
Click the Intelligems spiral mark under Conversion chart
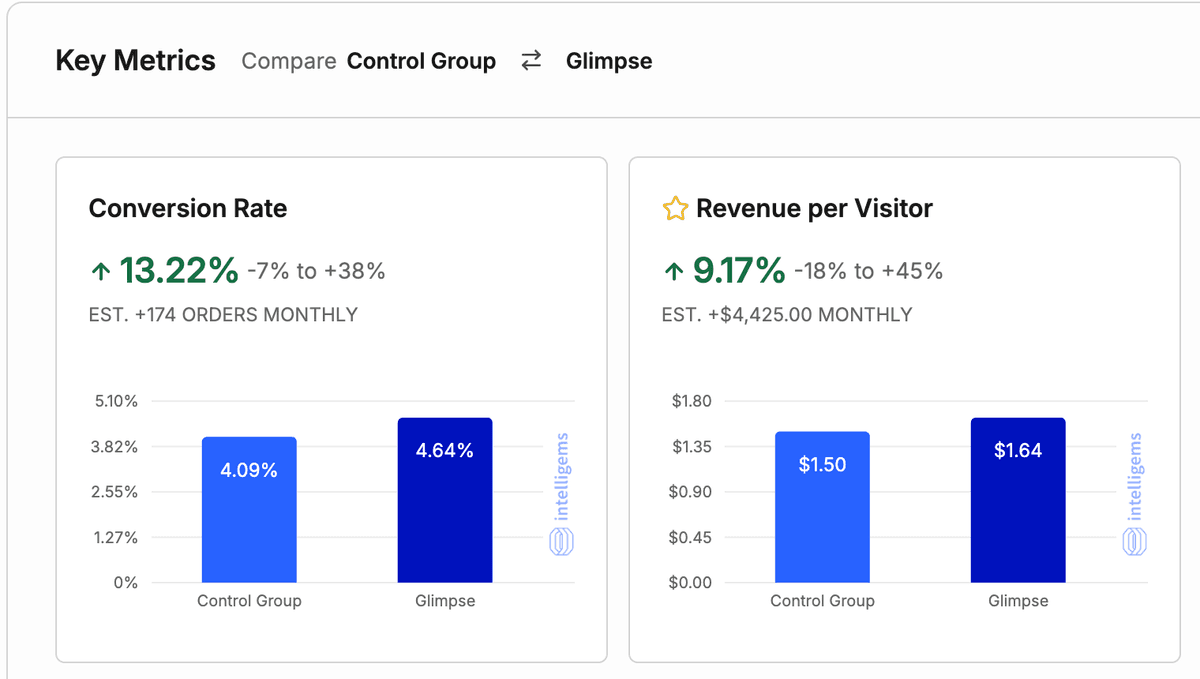562,543
